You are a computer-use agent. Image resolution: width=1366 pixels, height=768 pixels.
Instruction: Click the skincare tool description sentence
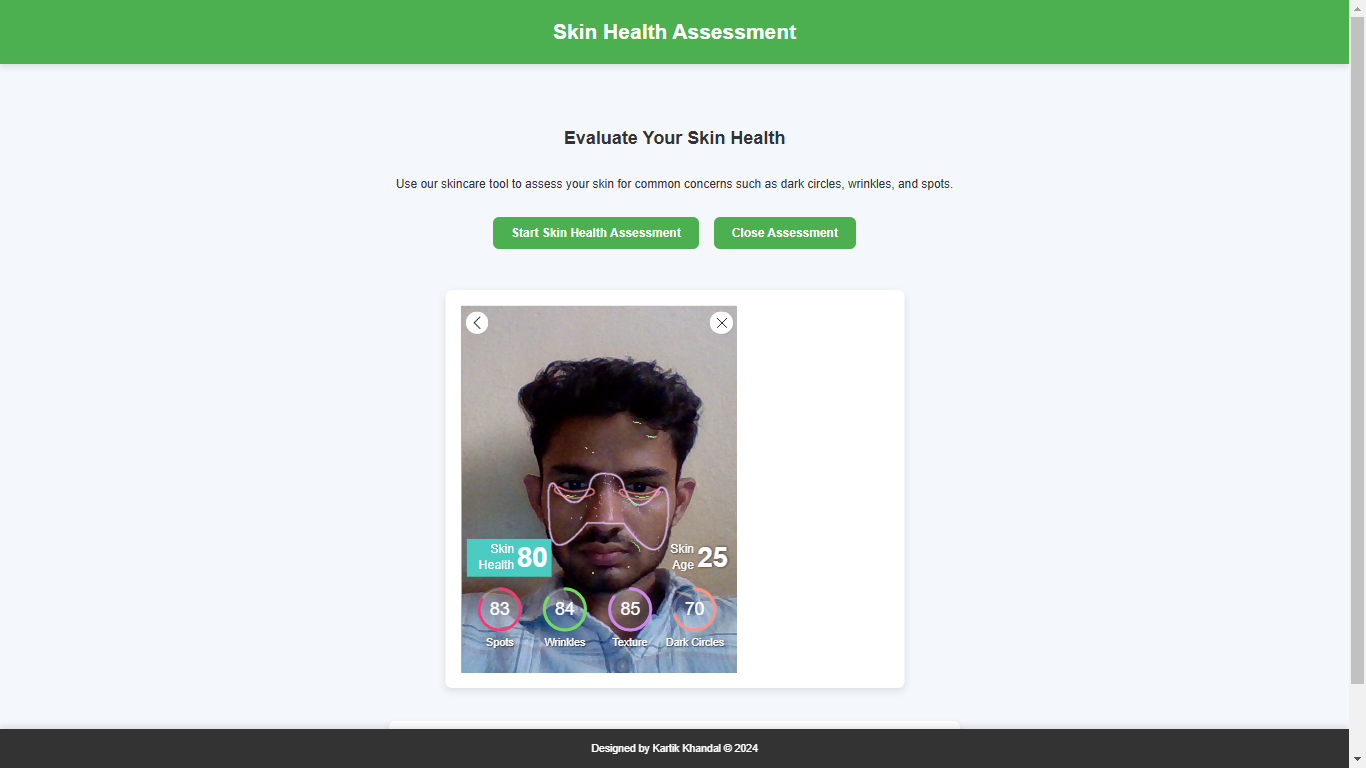675,184
